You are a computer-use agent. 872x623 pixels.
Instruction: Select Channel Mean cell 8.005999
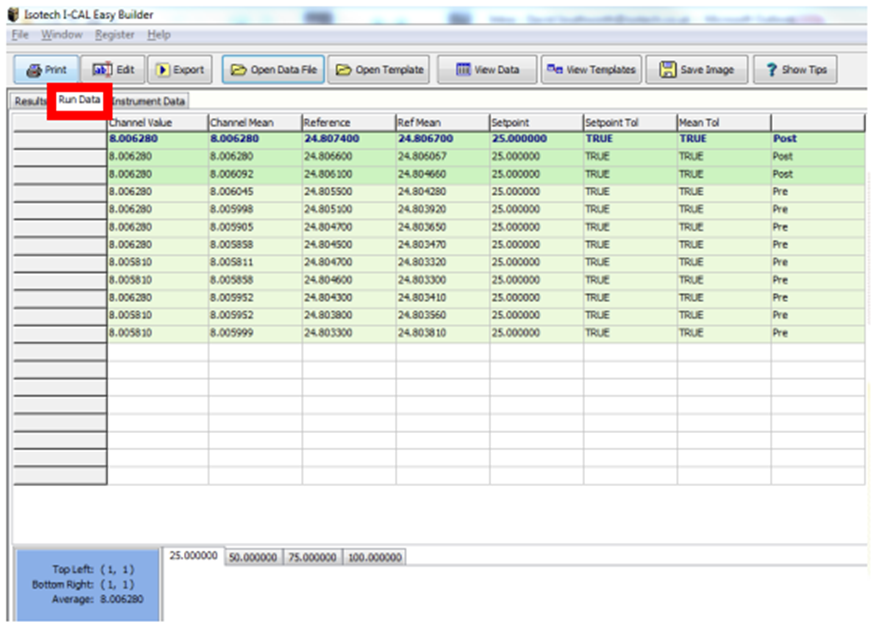click(255, 333)
